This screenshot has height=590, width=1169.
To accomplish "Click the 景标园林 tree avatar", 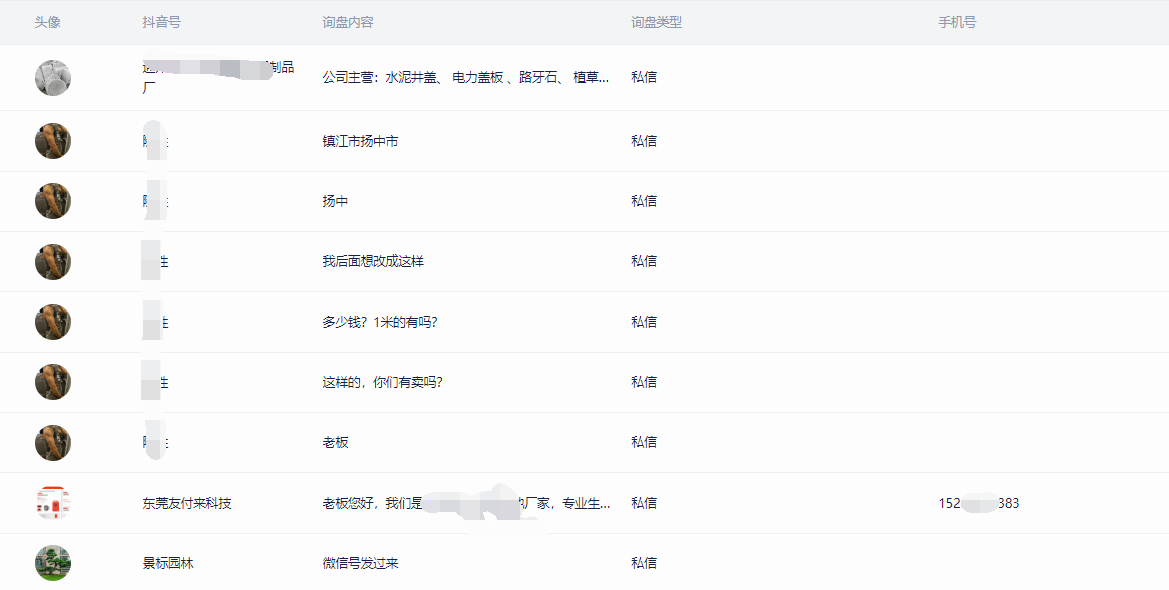I will point(53,563).
